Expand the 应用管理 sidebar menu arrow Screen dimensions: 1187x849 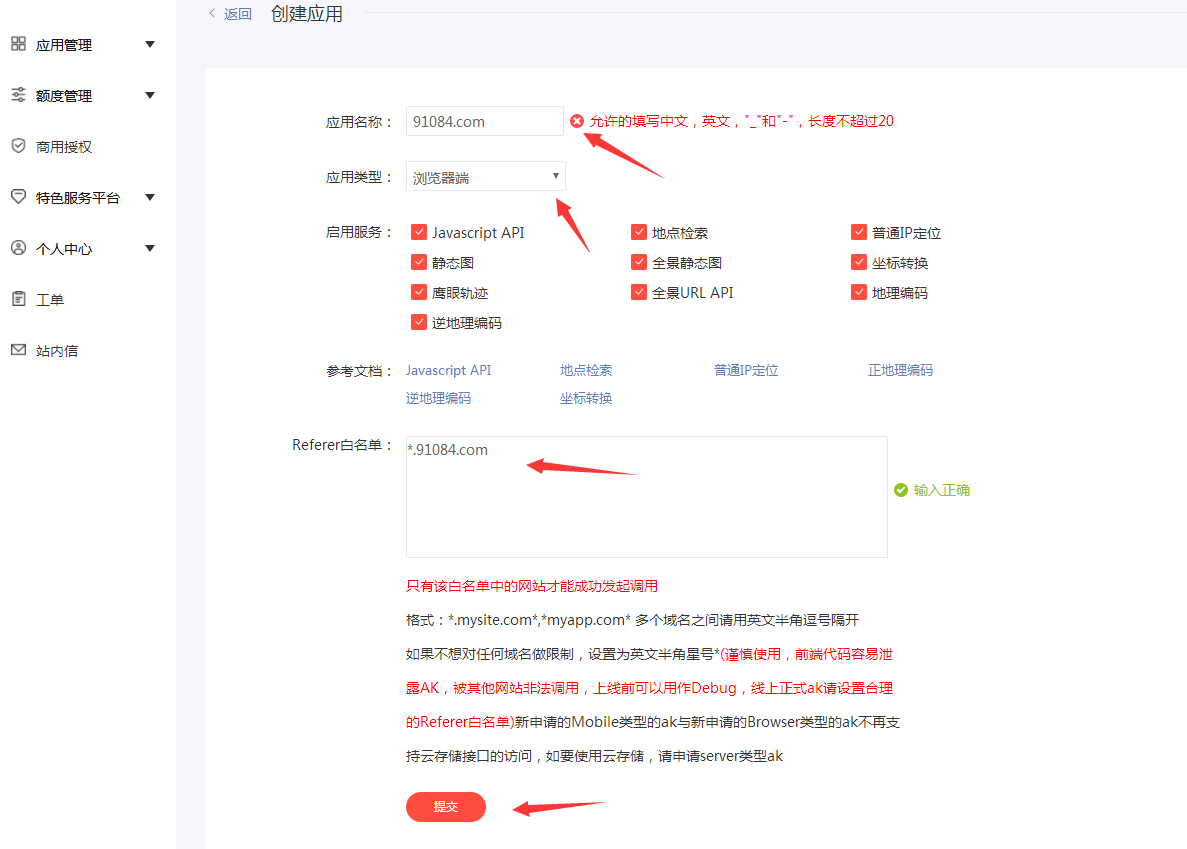click(x=150, y=44)
